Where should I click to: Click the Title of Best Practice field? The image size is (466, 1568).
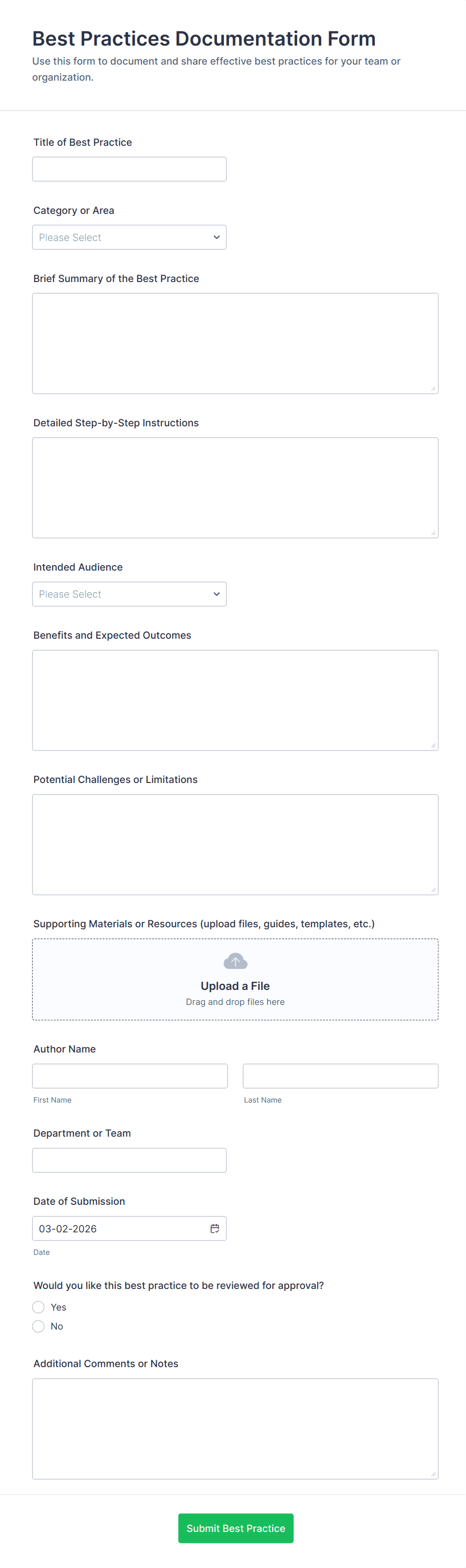[x=129, y=169]
